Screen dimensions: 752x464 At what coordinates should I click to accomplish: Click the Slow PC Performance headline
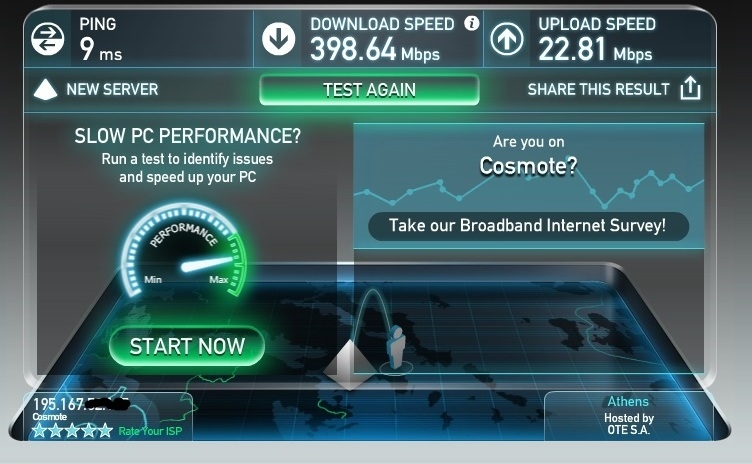point(188,136)
